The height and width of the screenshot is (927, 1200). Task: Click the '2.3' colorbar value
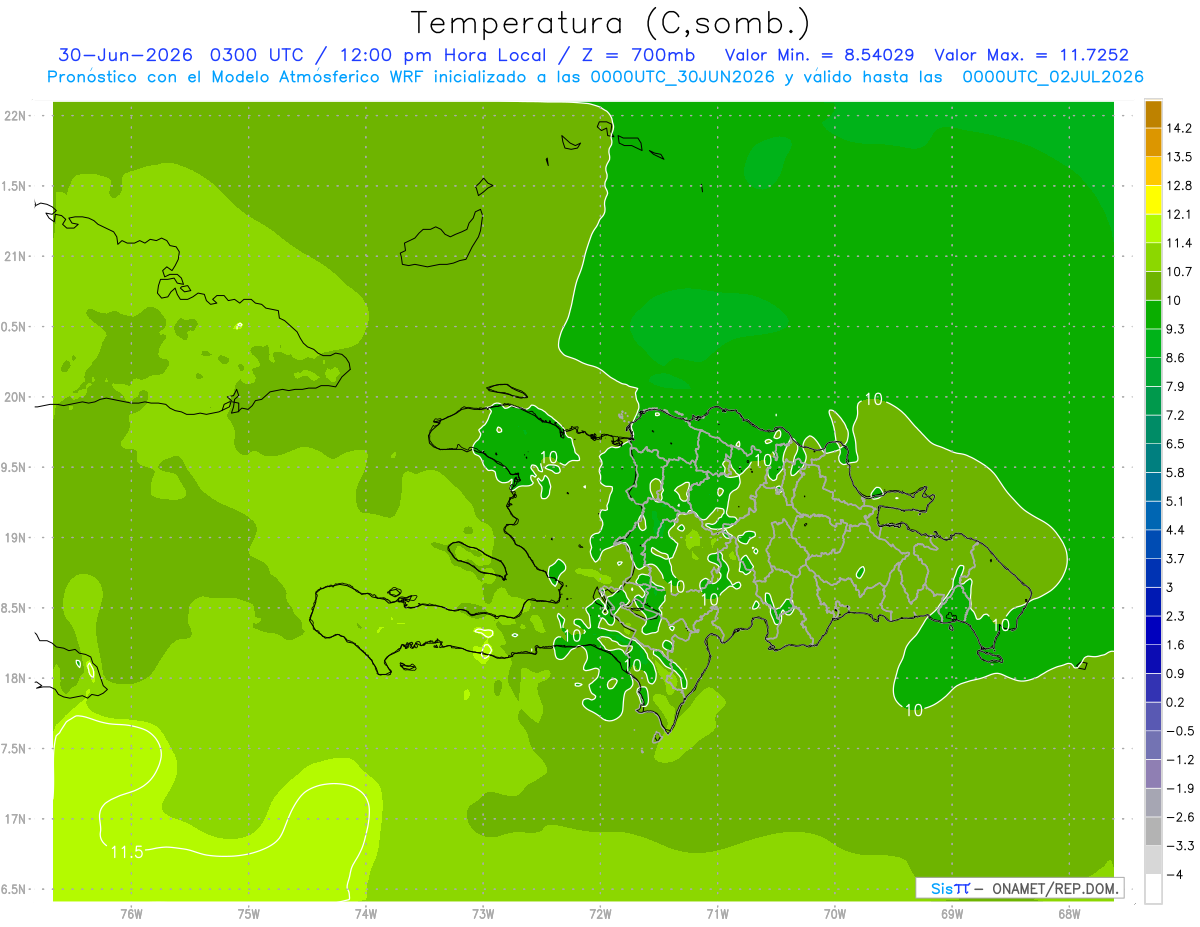[1176, 616]
